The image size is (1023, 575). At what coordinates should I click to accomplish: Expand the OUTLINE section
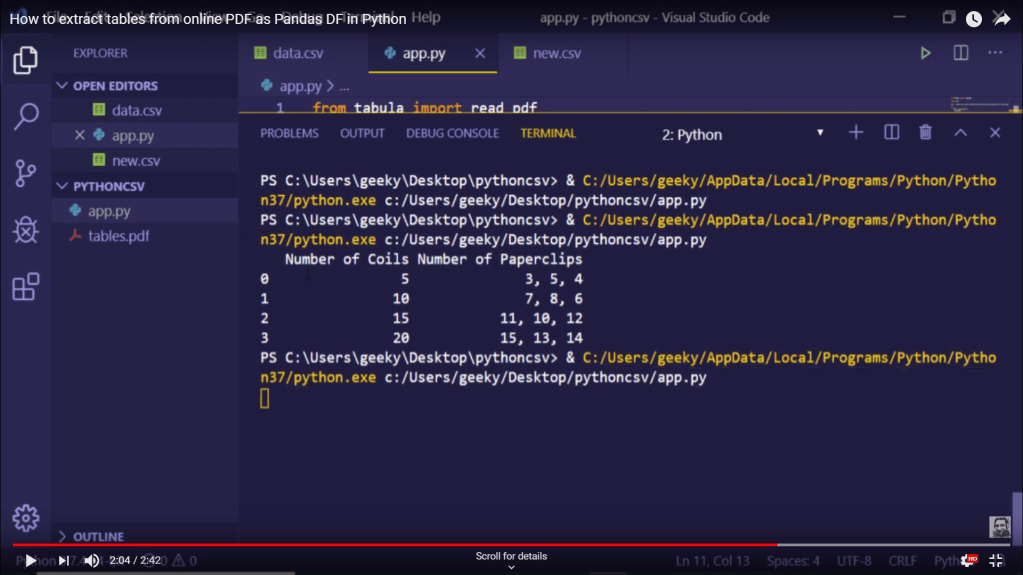62,537
